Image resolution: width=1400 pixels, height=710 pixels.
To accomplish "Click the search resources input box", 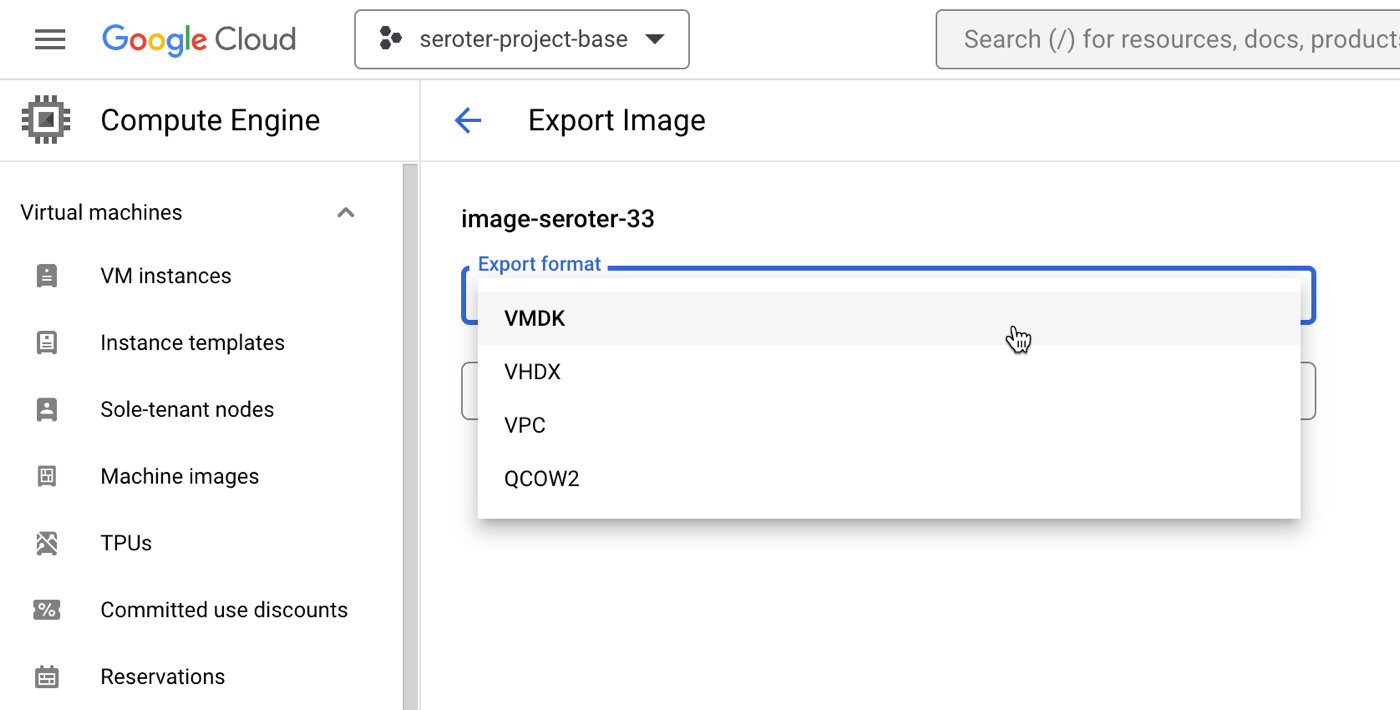I will [1170, 40].
